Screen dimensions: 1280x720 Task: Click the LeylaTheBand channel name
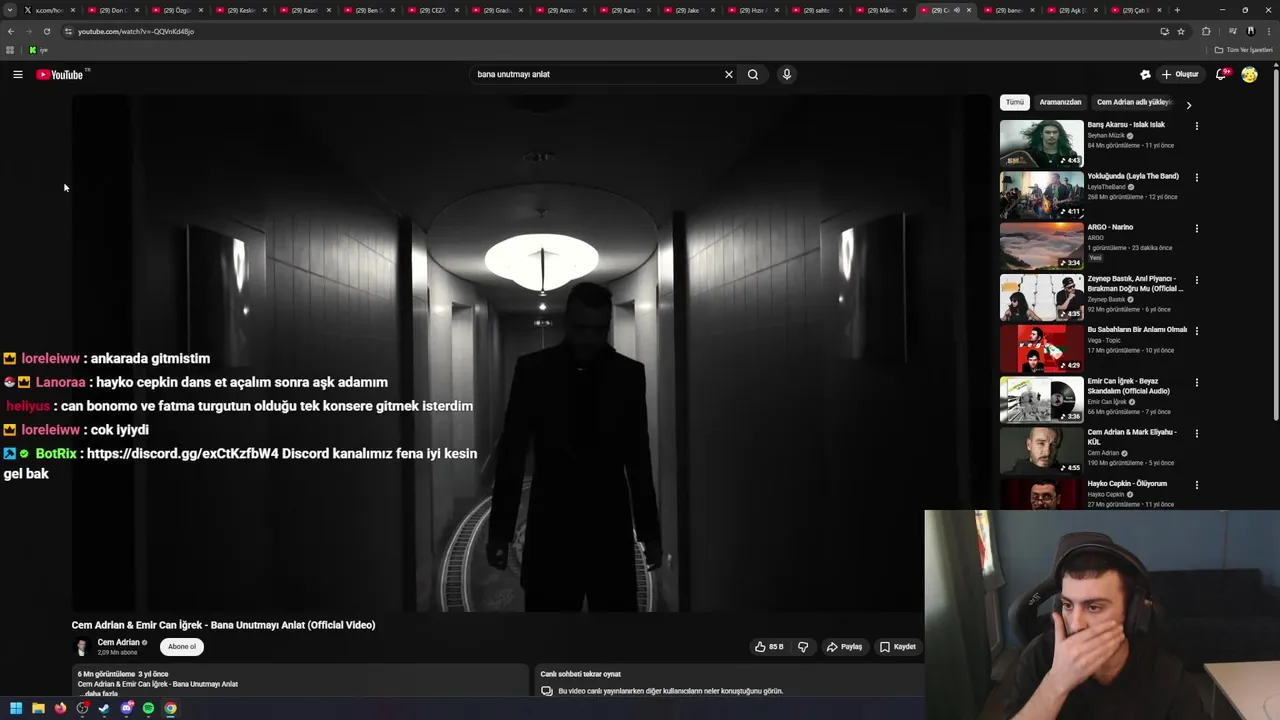tap(1107, 187)
